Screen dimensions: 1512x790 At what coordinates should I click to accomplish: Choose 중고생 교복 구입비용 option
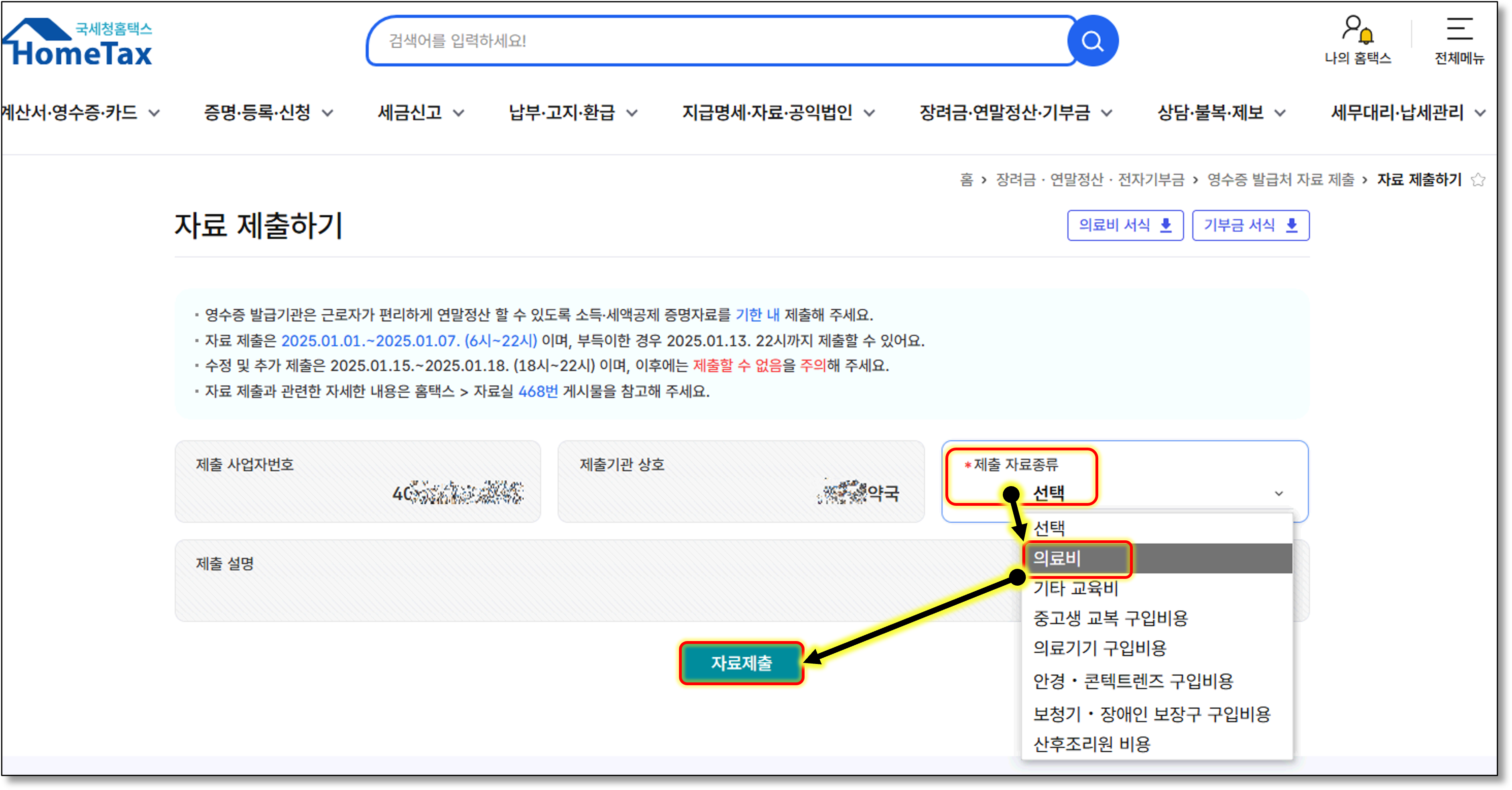coord(1110,618)
